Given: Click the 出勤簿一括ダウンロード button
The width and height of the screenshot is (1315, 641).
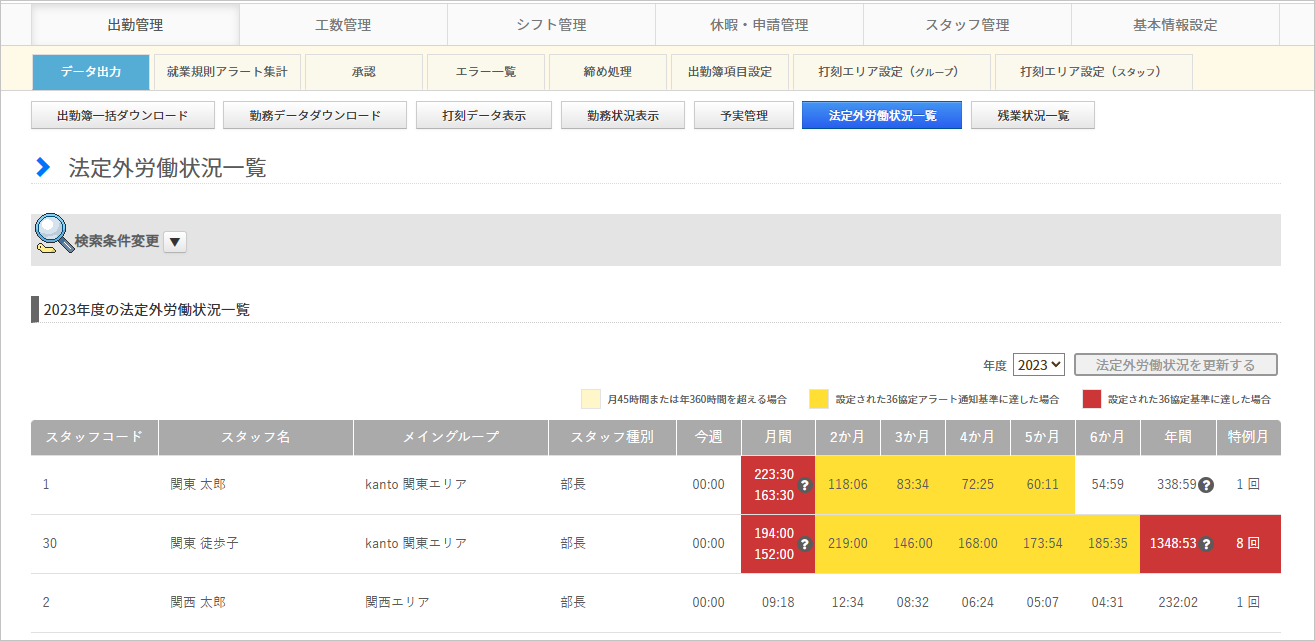Looking at the screenshot, I should pyautogui.click(x=123, y=116).
